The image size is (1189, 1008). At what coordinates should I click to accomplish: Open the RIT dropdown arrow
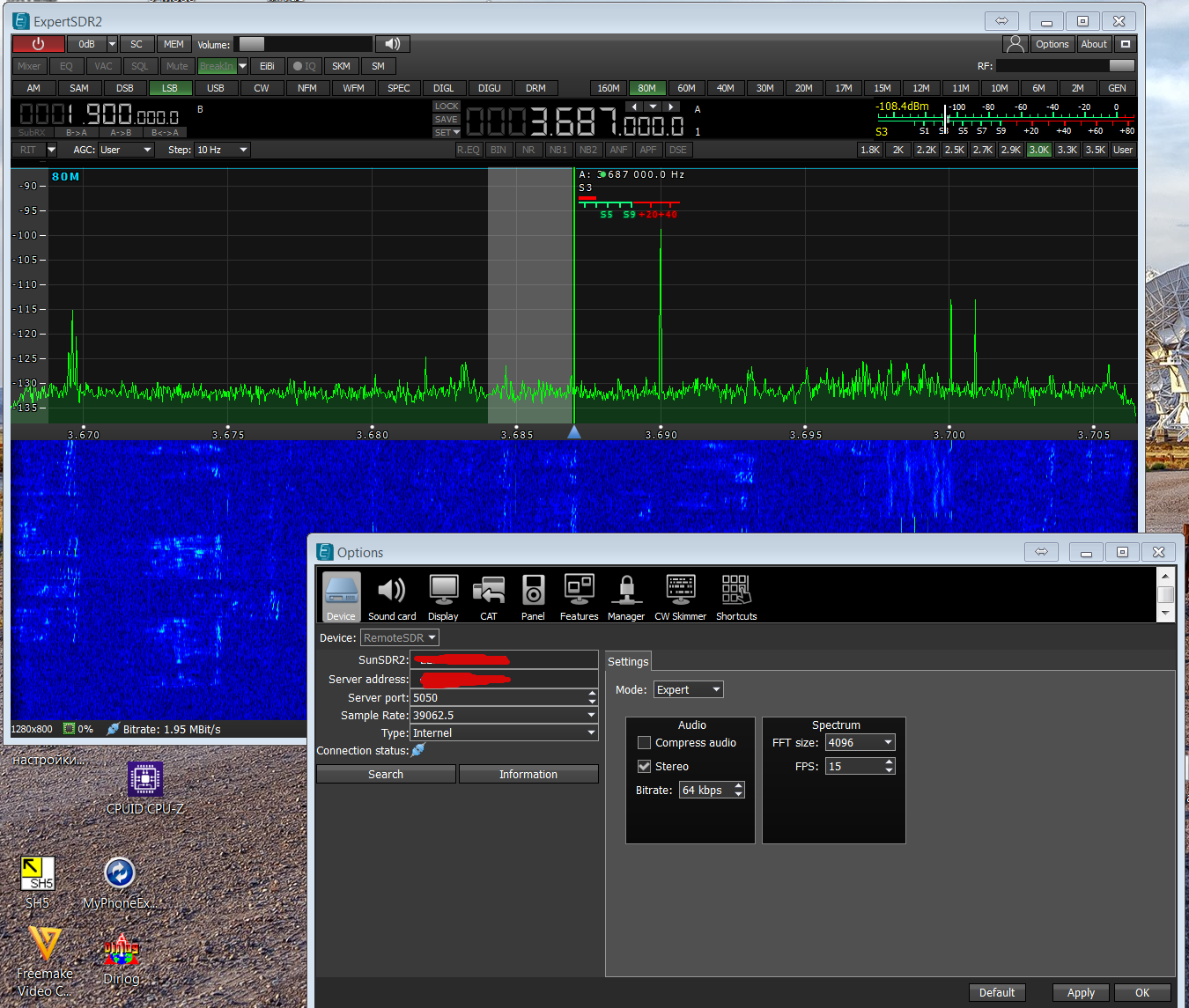pos(51,150)
